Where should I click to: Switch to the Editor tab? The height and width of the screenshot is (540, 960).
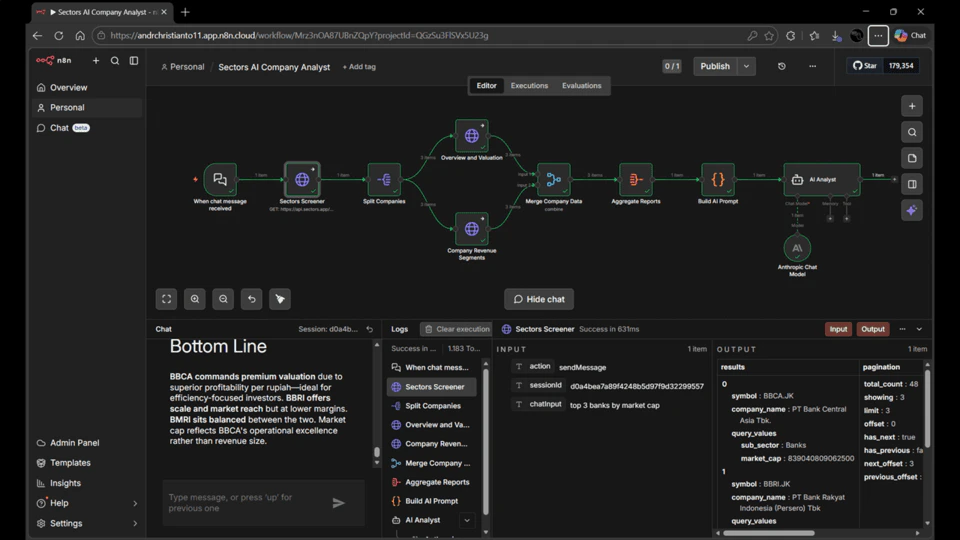pos(487,86)
